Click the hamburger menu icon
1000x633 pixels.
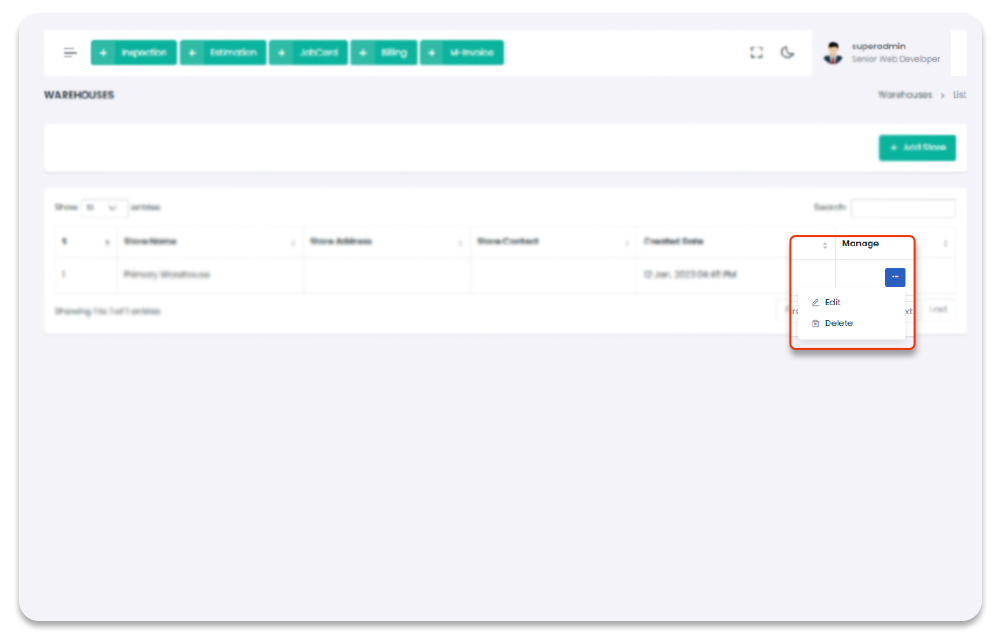70,53
